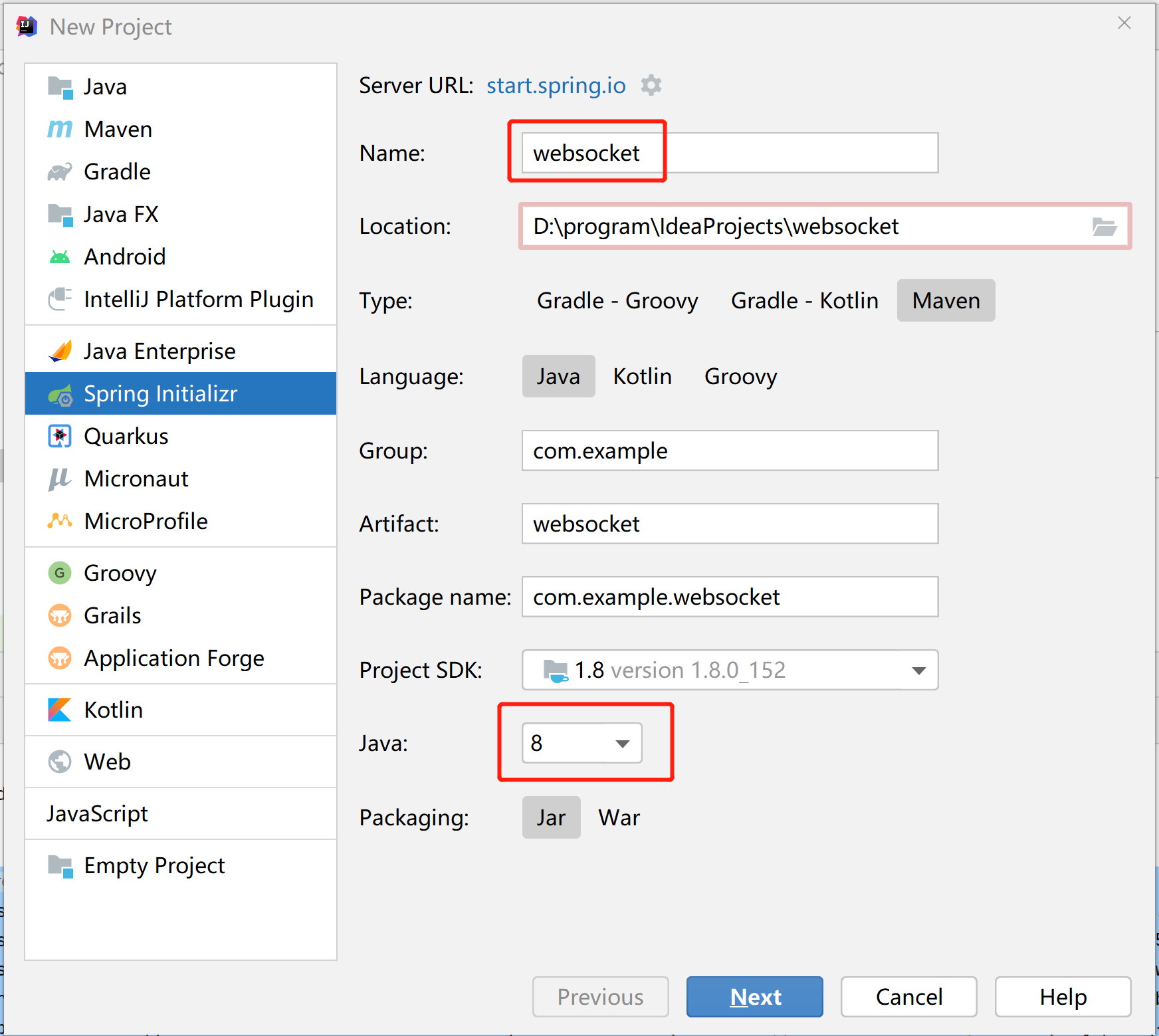
Task: Click the IntelliJ IDEA logo in title bar
Action: click(x=27, y=27)
